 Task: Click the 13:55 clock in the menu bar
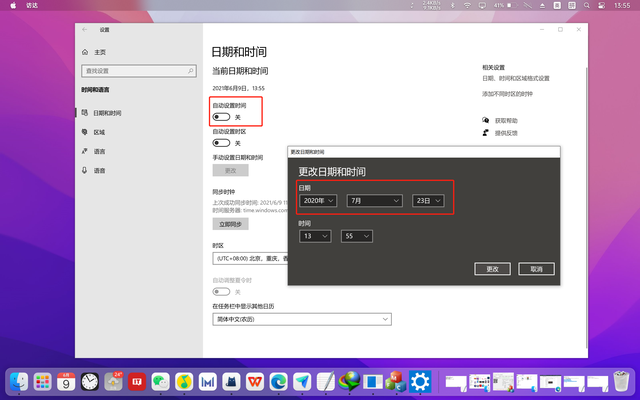(622, 5)
